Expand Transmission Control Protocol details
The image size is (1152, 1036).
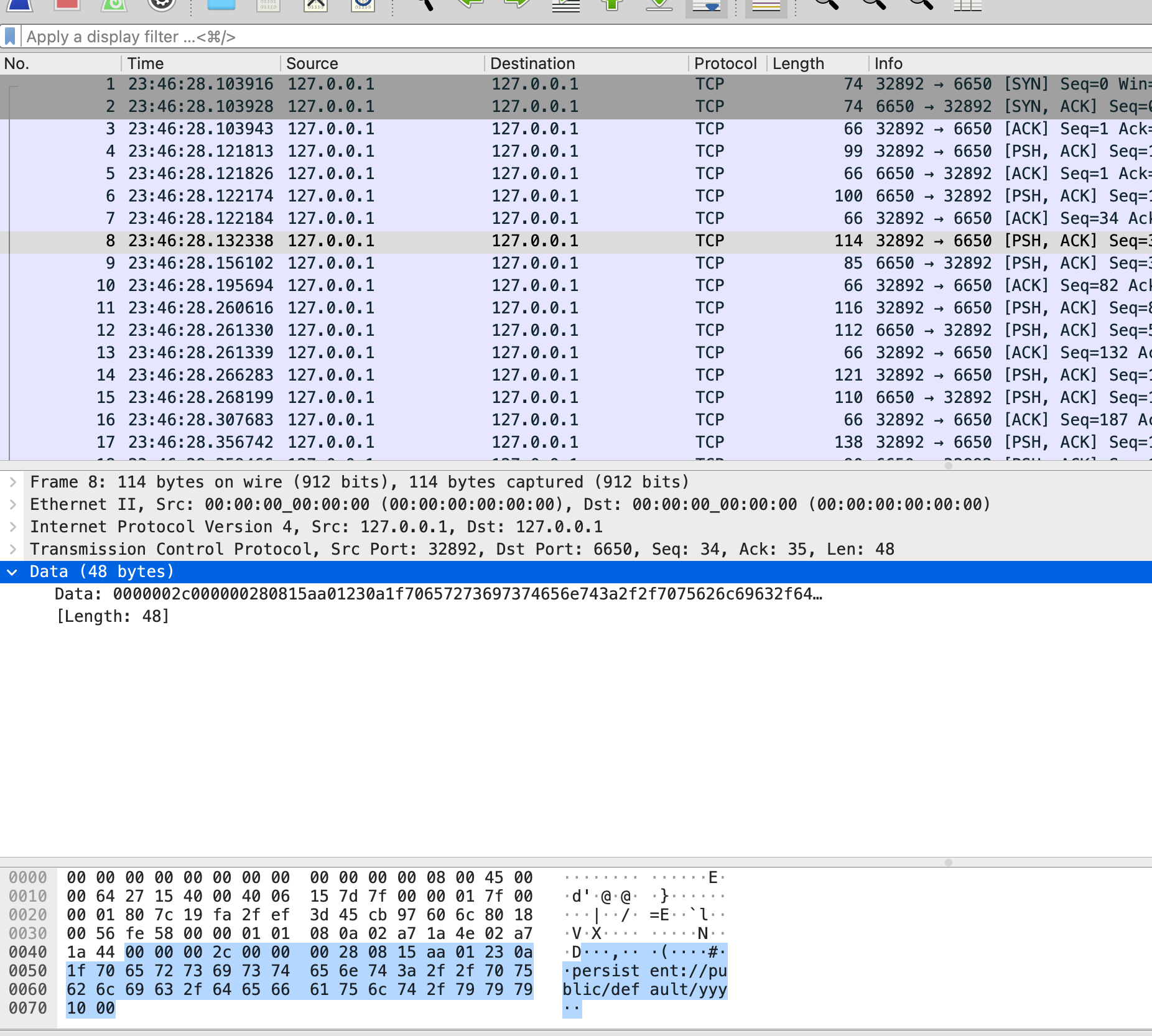[12, 549]
